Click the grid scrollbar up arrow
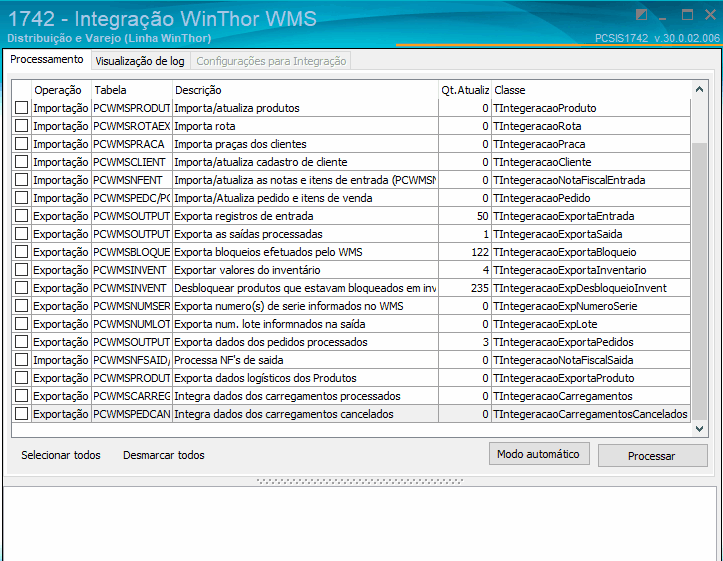The height and width of the screenshot is (561, 723). 699,89
